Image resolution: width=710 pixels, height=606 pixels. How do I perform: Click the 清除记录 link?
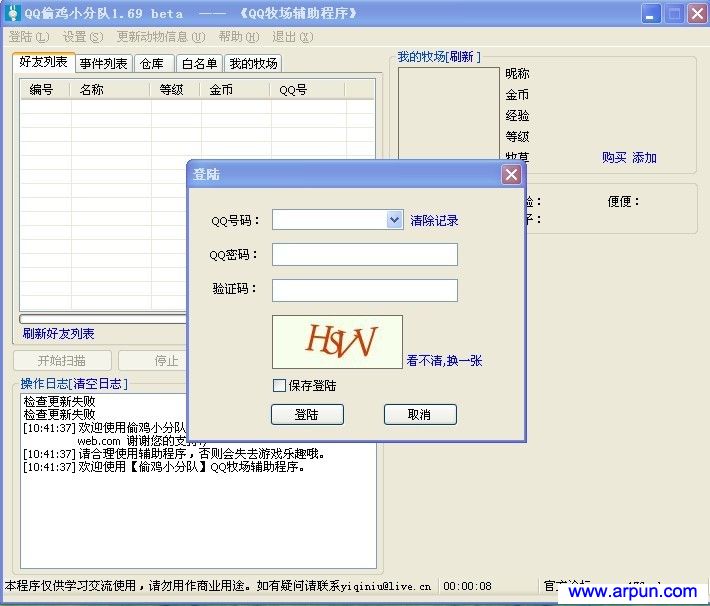point(434,221)
